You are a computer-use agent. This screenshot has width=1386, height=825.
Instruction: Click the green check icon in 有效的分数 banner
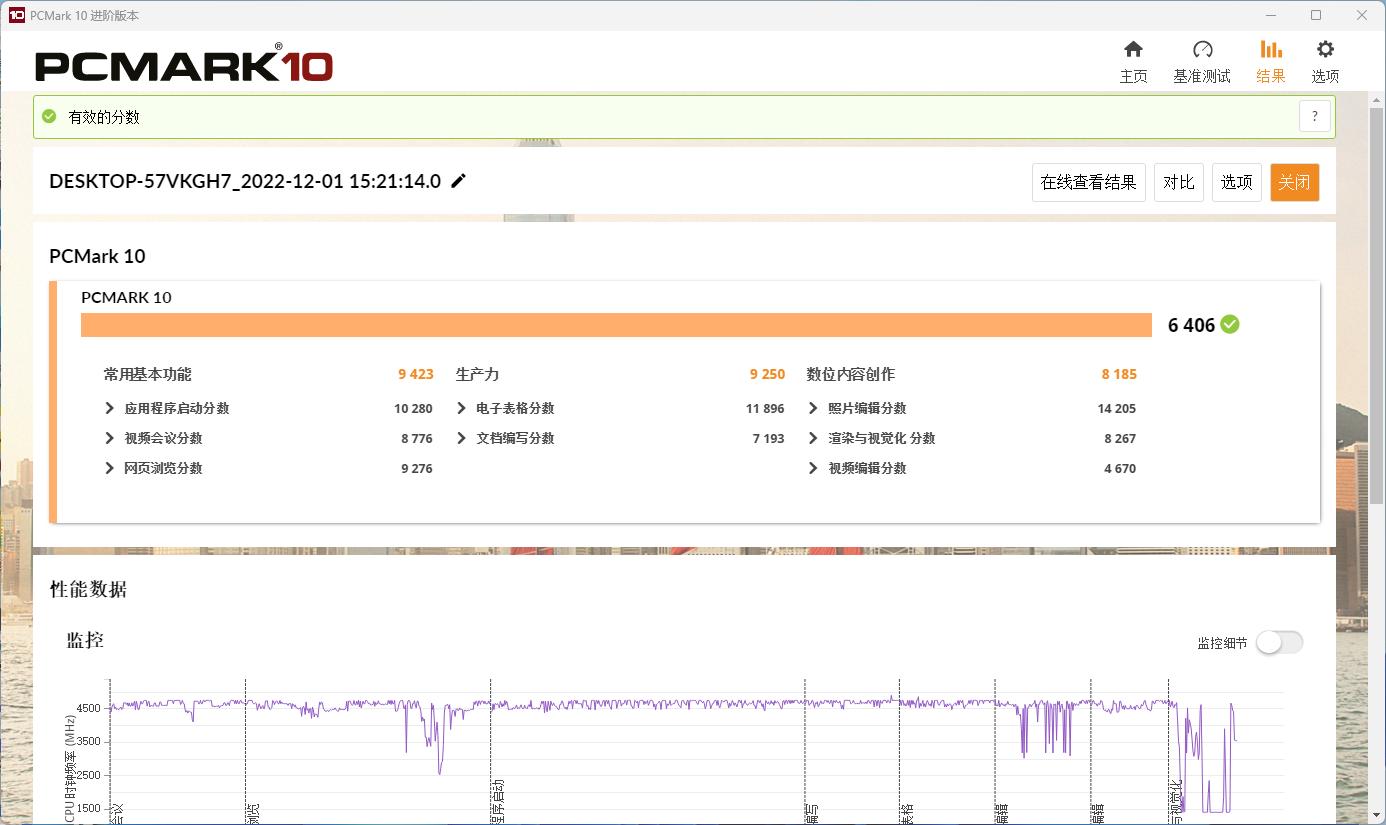(48, 115)
